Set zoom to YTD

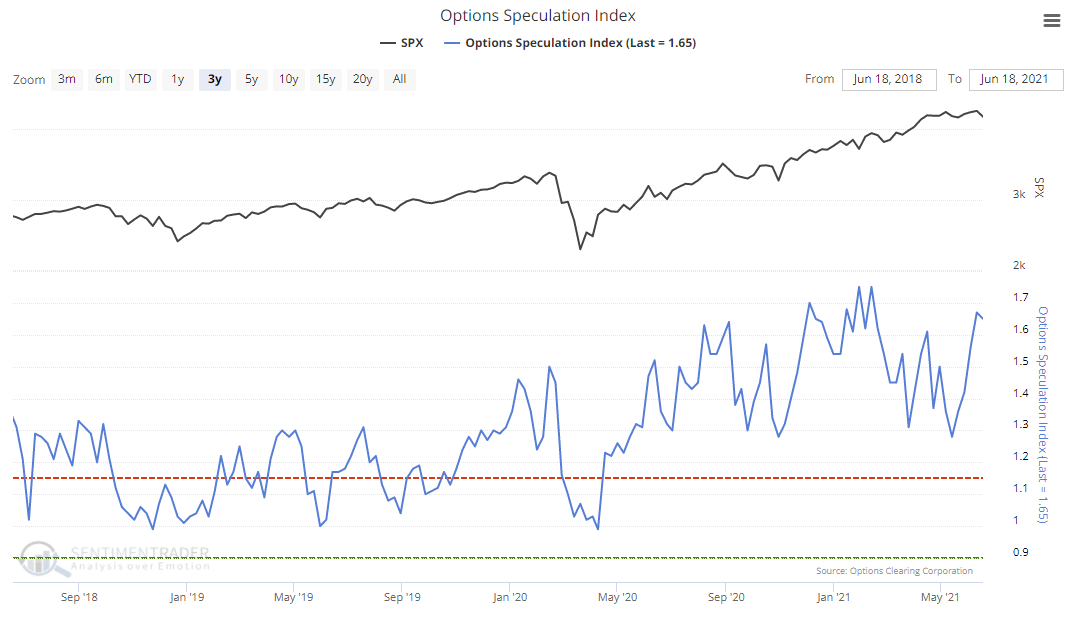pyautogui.click(x=140, y=79)
